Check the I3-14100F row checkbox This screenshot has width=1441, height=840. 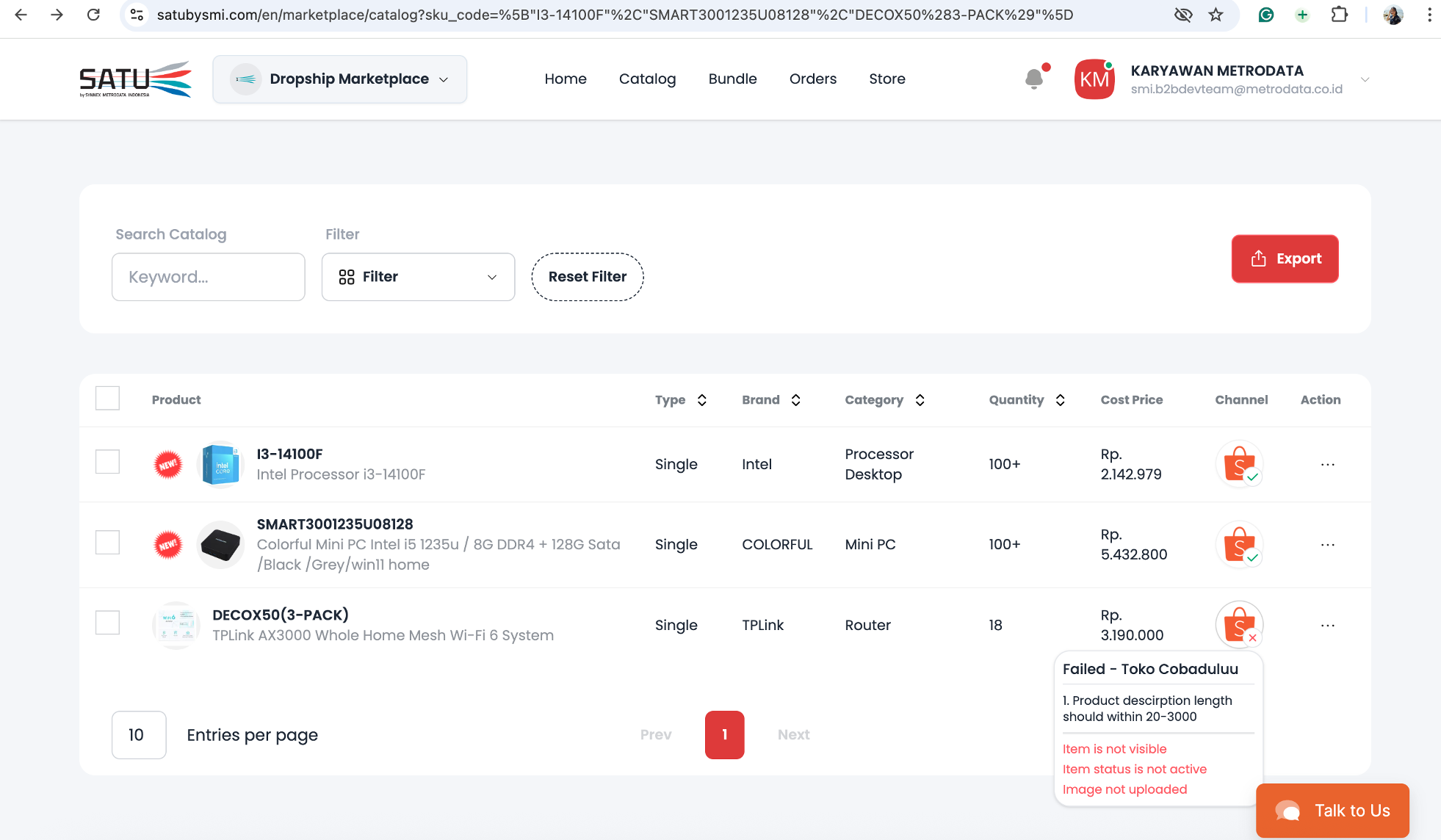click(108, 462)
